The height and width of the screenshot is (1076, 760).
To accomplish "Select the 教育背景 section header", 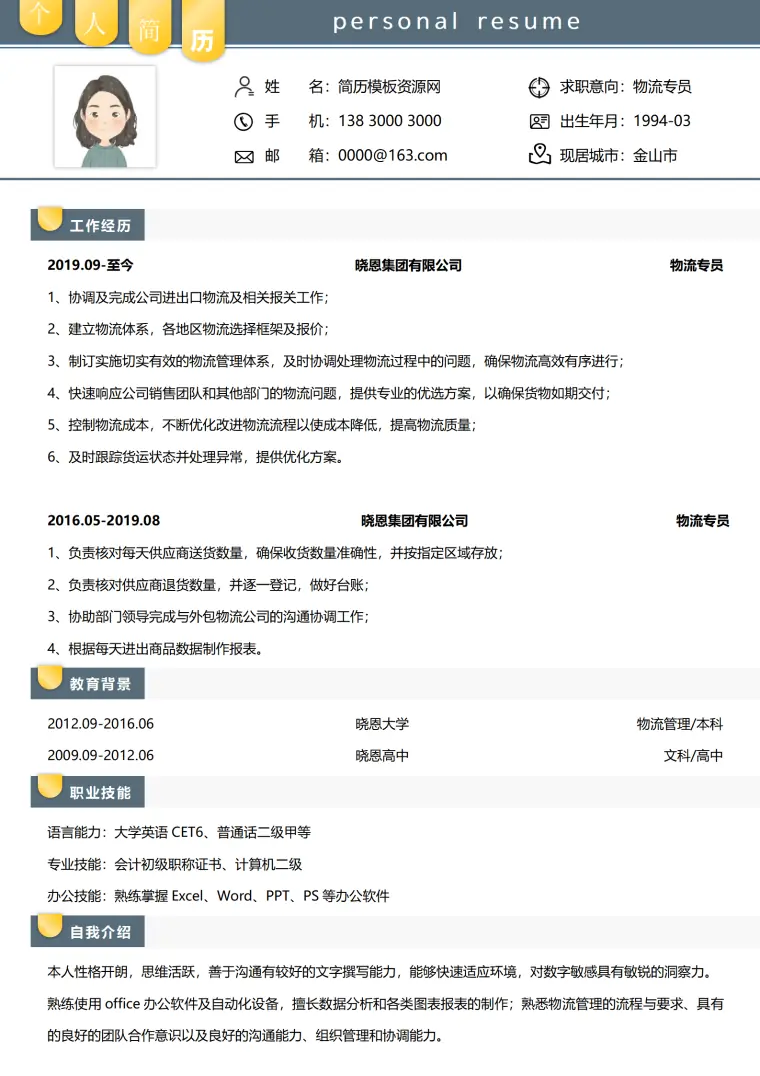I will tap(88, 683).
